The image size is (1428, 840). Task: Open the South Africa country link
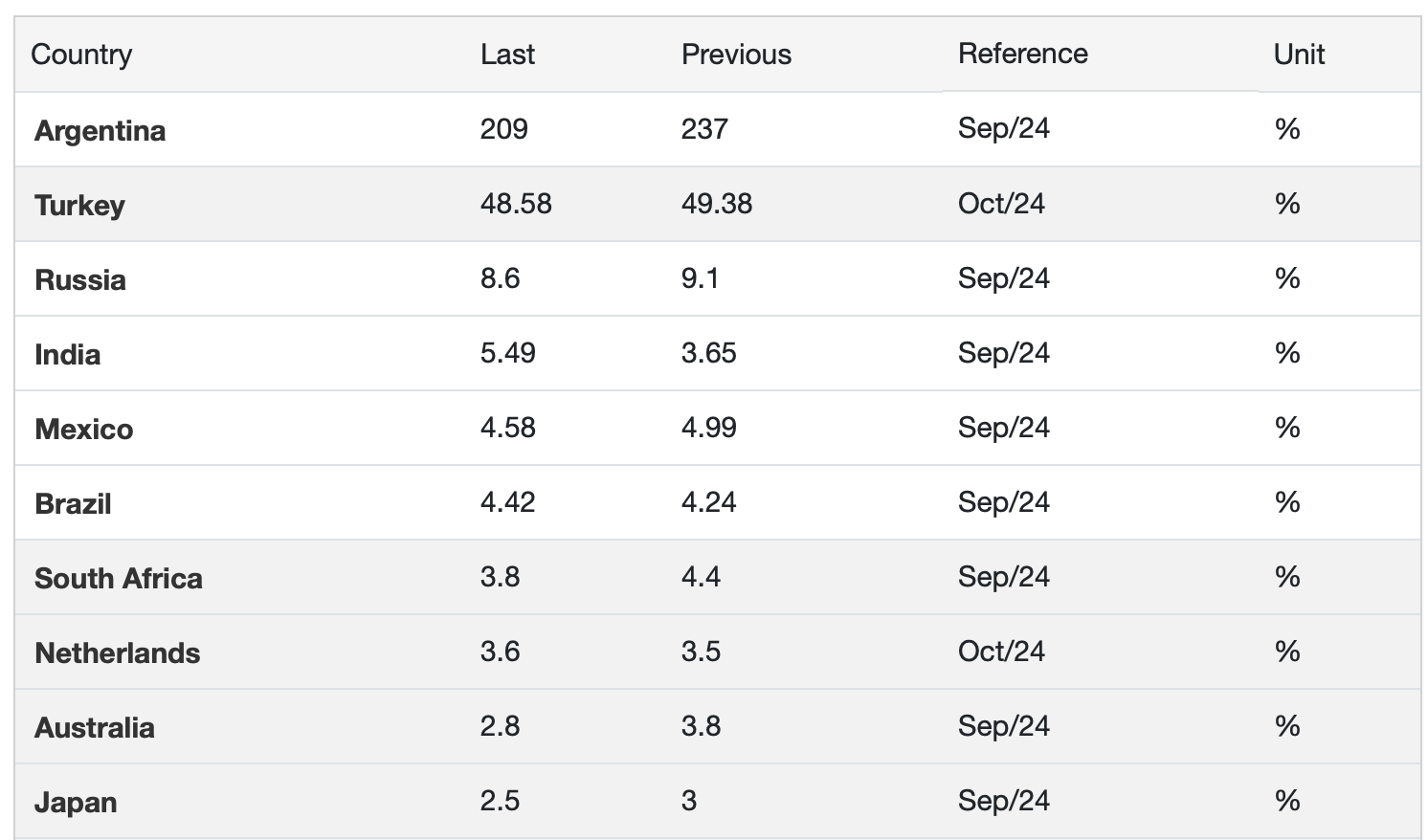[119, 578]
